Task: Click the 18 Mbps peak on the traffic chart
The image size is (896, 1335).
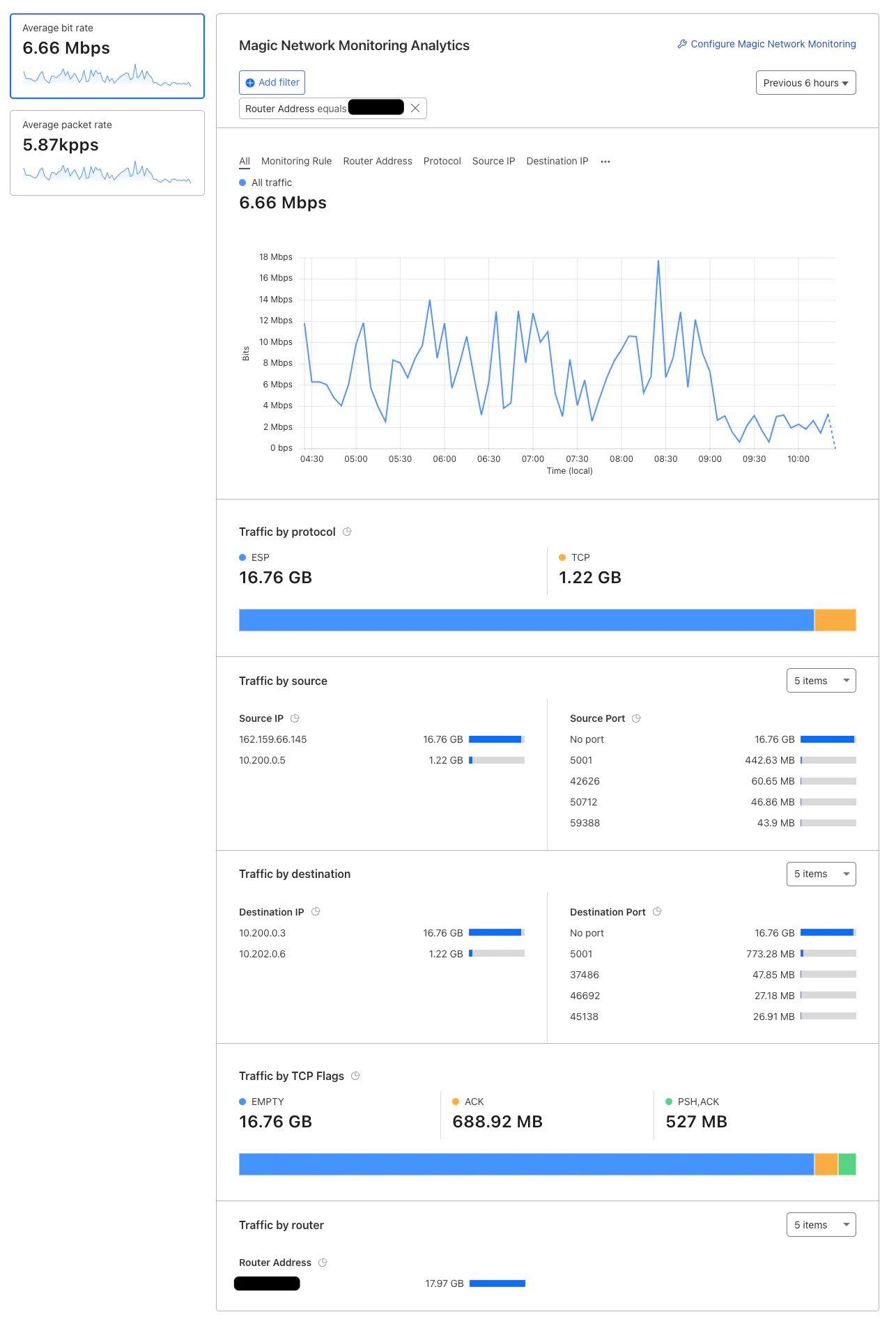Action: click(658, 261)
